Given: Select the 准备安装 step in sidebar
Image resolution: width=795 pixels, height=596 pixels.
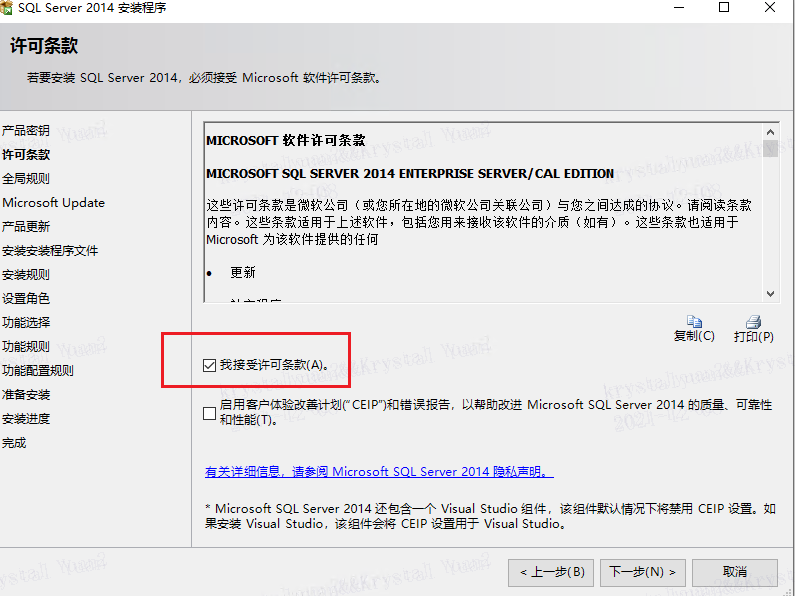Looking at the screenshot, I should click(x=25, y=395).
